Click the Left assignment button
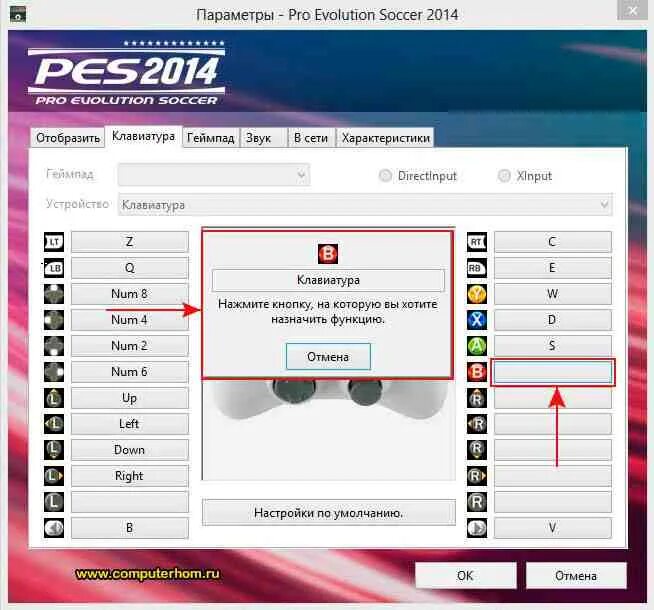The width and height of the screenshot is (654, 610). [130, 424]
